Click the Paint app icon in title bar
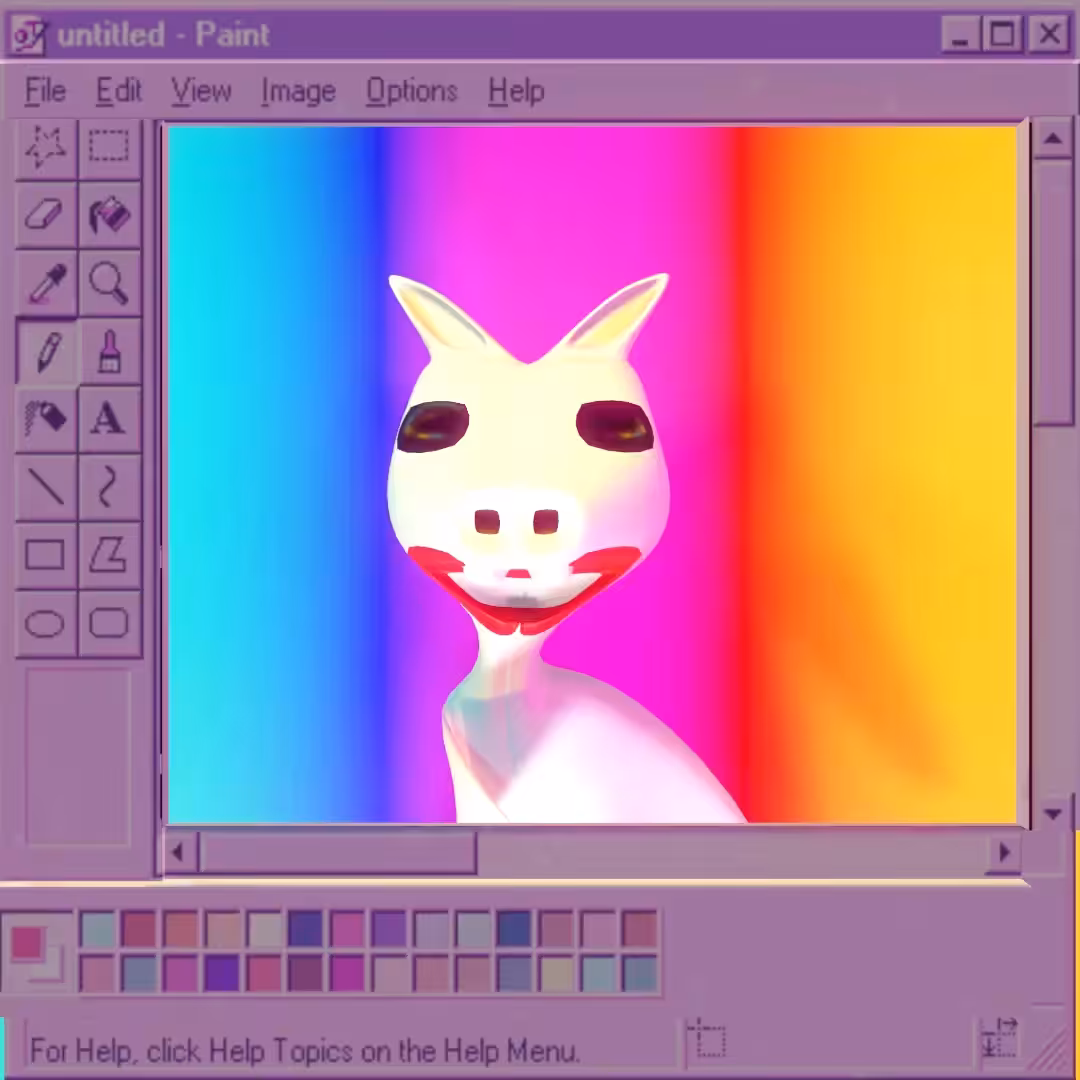The height and width of the screenshot is (1080, 1080). coord(29,34)
